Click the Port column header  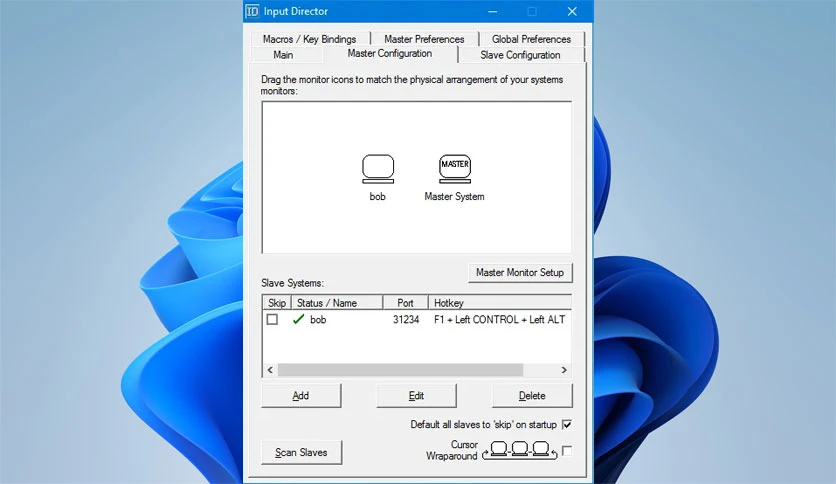[405, 303]
